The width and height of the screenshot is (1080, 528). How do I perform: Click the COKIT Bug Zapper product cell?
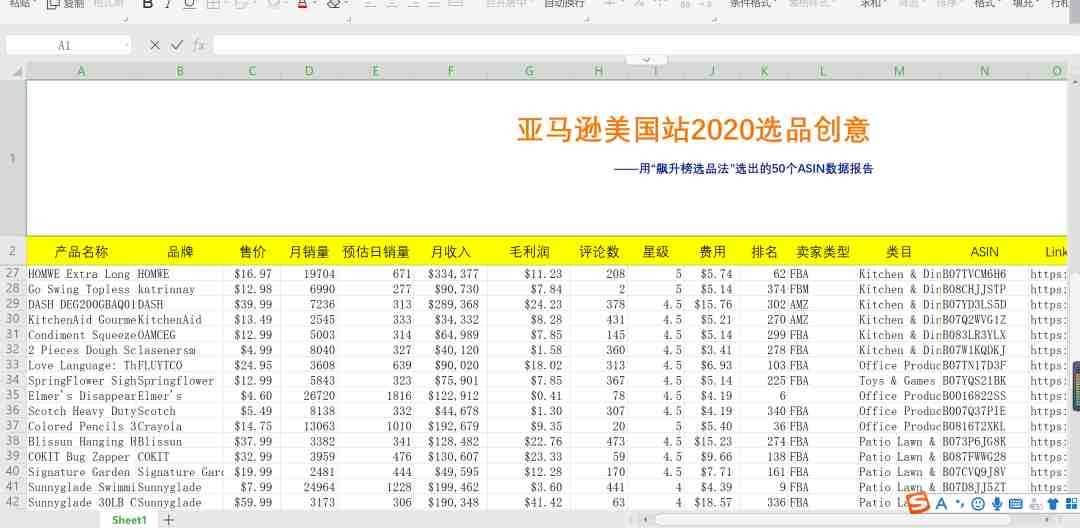[x=81, y=456]
